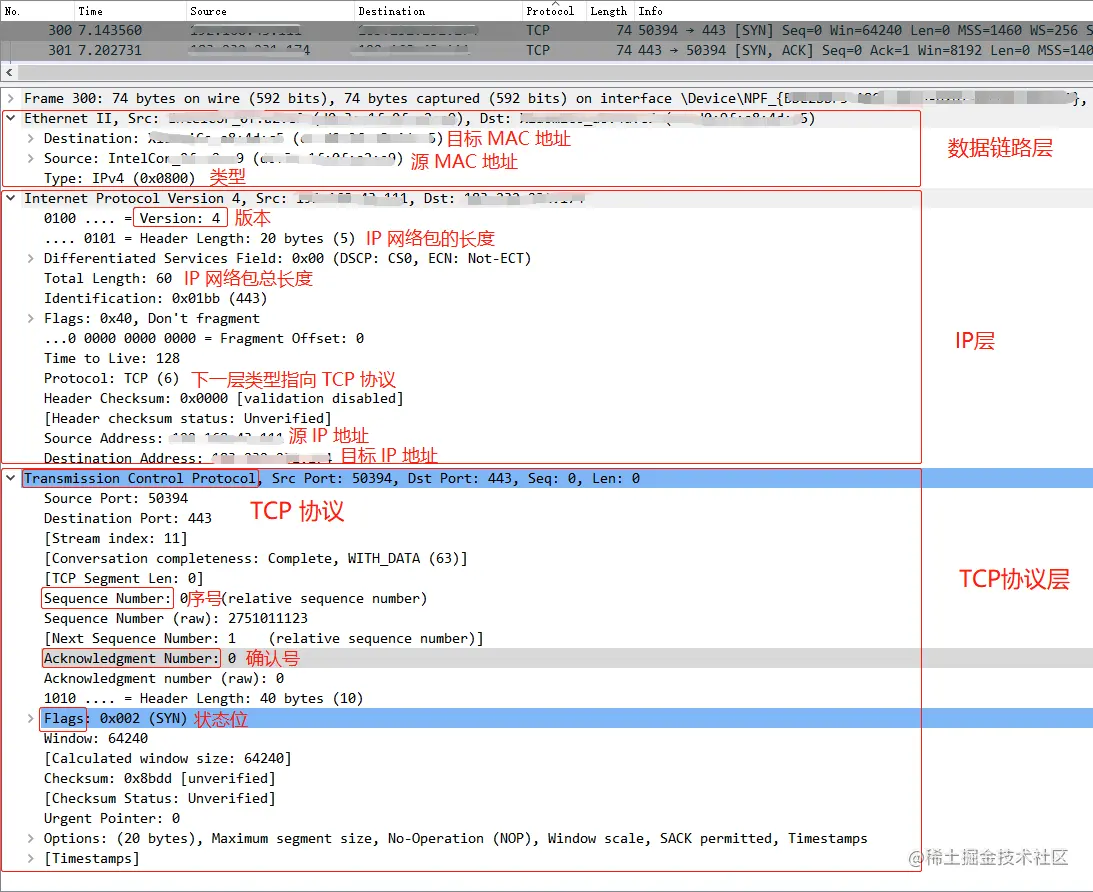Sort by the Time column header
This screenshot has height=892, width=1093.
pos(130,10)
